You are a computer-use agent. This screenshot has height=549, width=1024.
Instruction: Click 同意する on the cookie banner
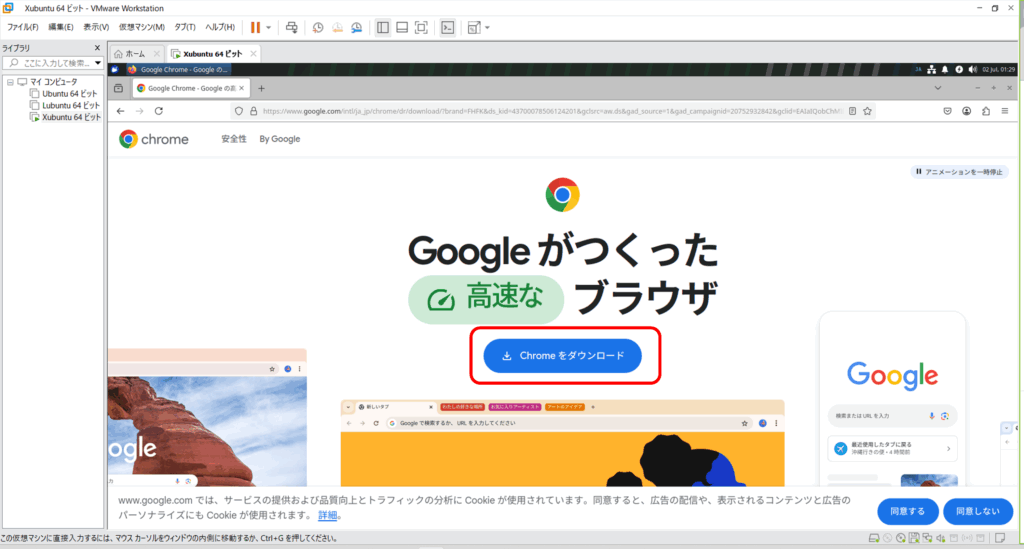pyautogui.click(x=907, y=511)
